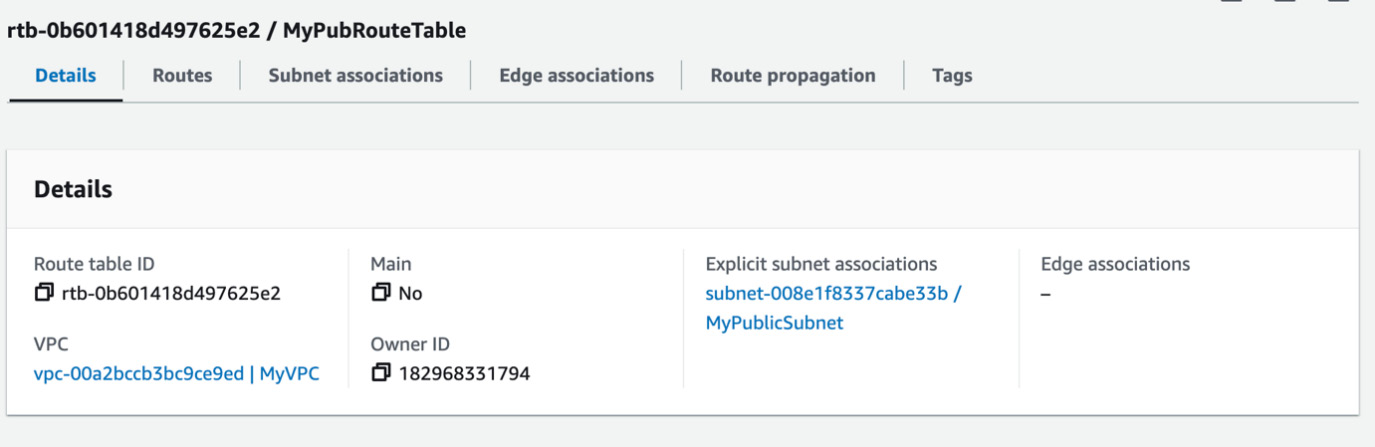
Task: View the Tags tab
Action: point(952,76)
